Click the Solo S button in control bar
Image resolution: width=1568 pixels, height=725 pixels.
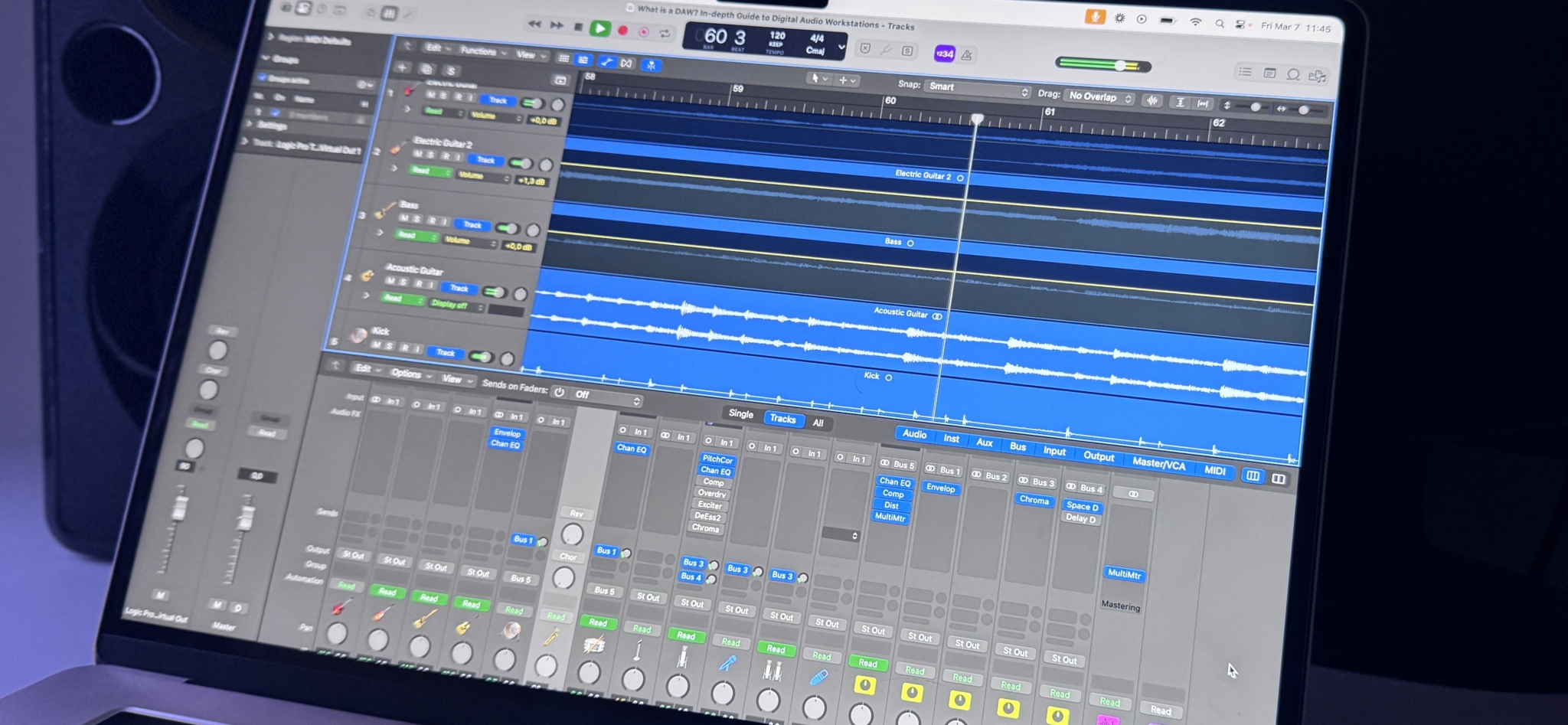(907, 51)
